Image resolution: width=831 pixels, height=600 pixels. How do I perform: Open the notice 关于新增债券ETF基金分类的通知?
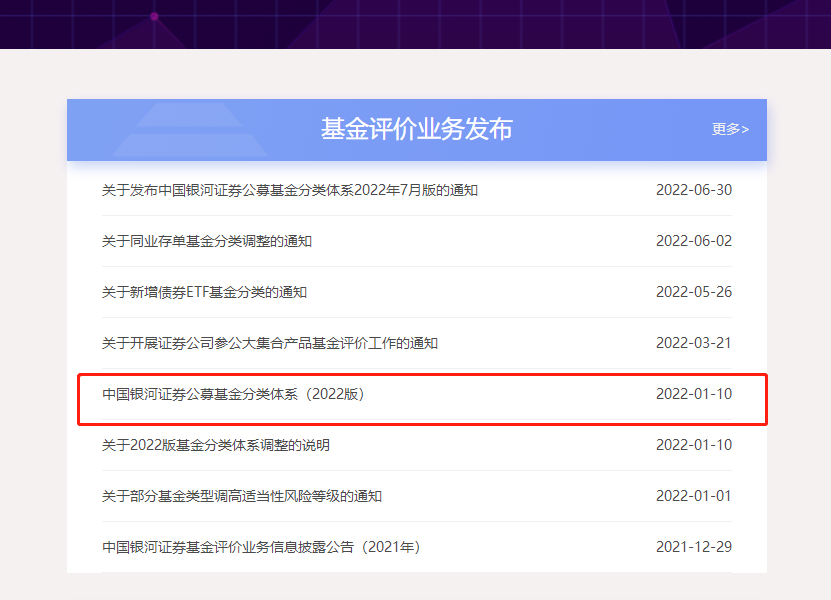(x=204, y=292)
